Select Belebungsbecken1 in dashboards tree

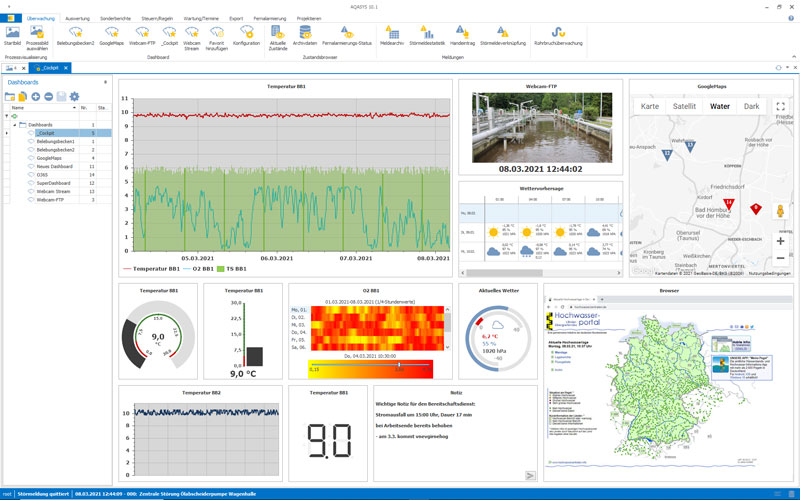point(56,141)
